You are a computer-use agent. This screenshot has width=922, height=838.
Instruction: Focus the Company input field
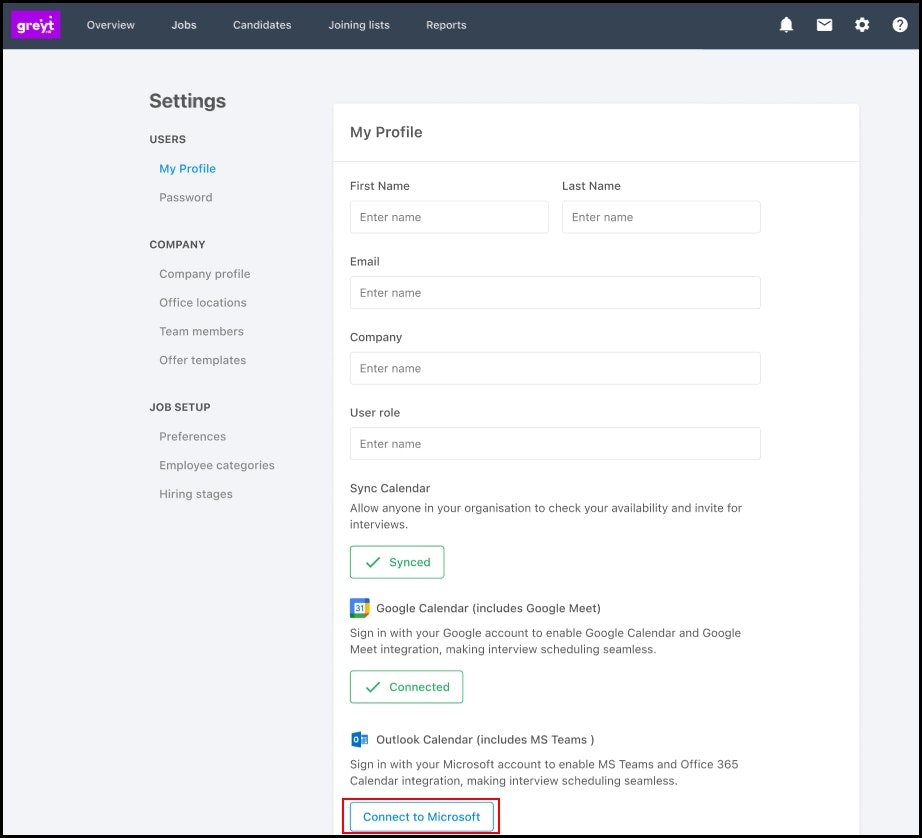pyautogui.click(x=555, y=368)
